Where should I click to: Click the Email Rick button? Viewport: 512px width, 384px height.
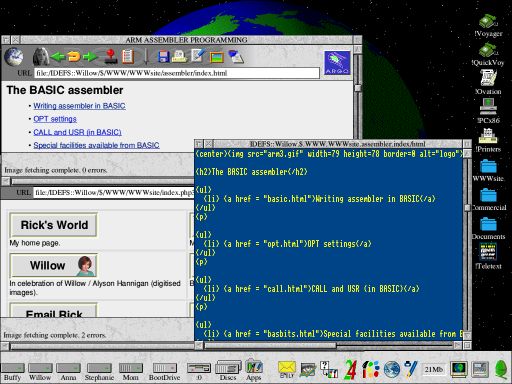pos(54,310)
